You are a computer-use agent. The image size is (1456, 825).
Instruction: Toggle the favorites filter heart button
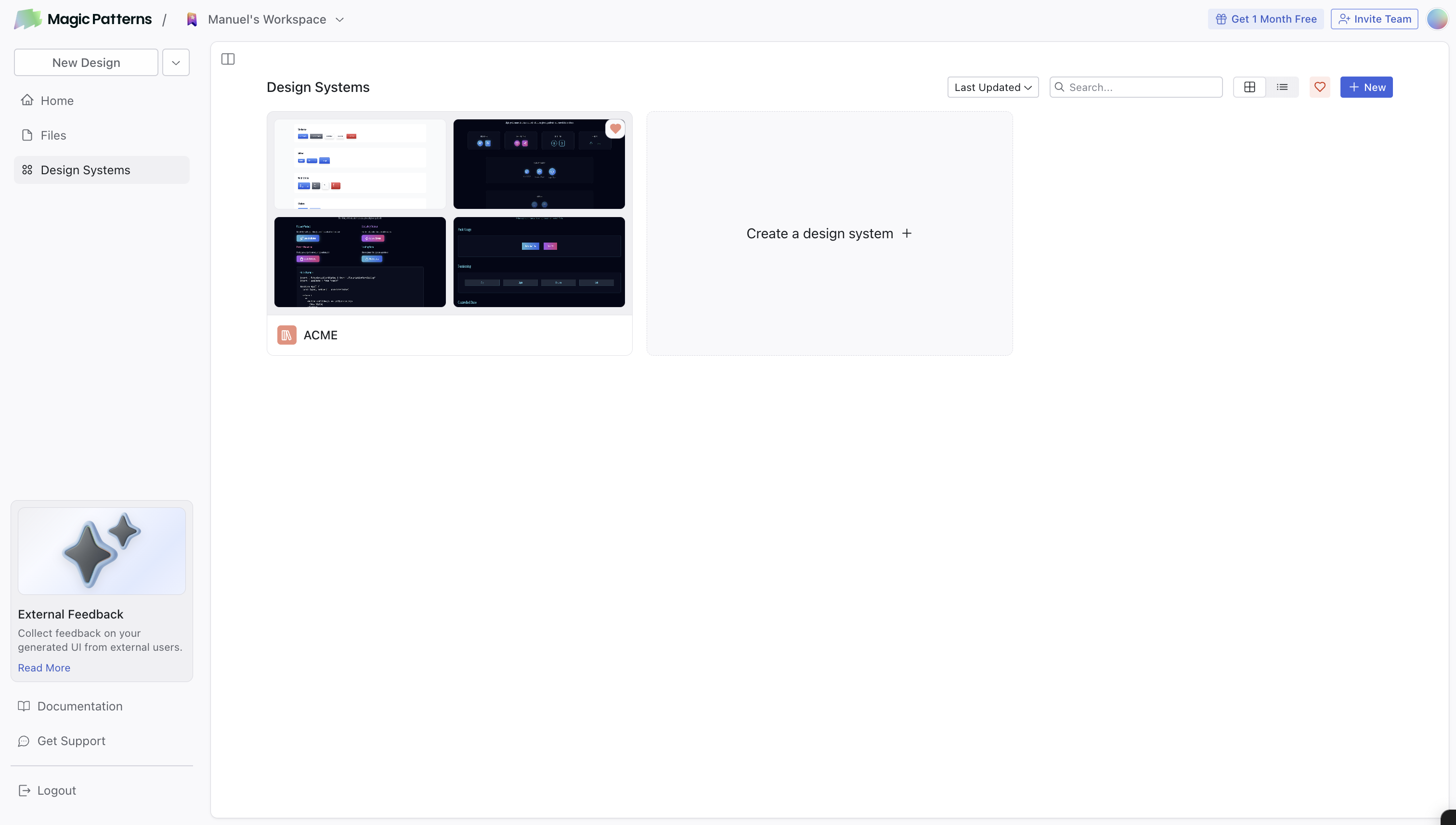click(1319, 87)
